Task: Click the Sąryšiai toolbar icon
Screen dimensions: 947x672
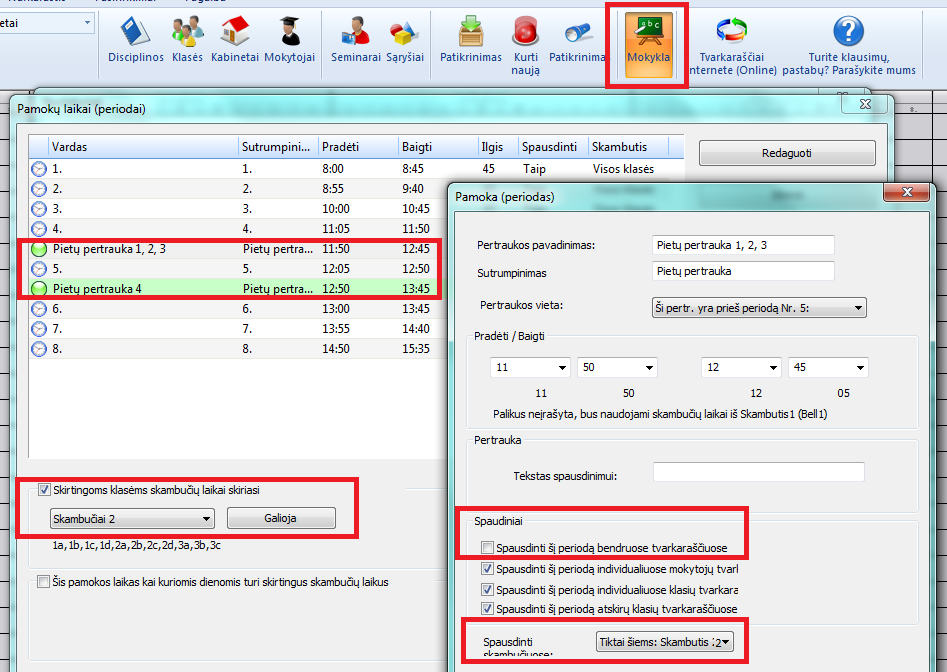Action: click(403, 40)
